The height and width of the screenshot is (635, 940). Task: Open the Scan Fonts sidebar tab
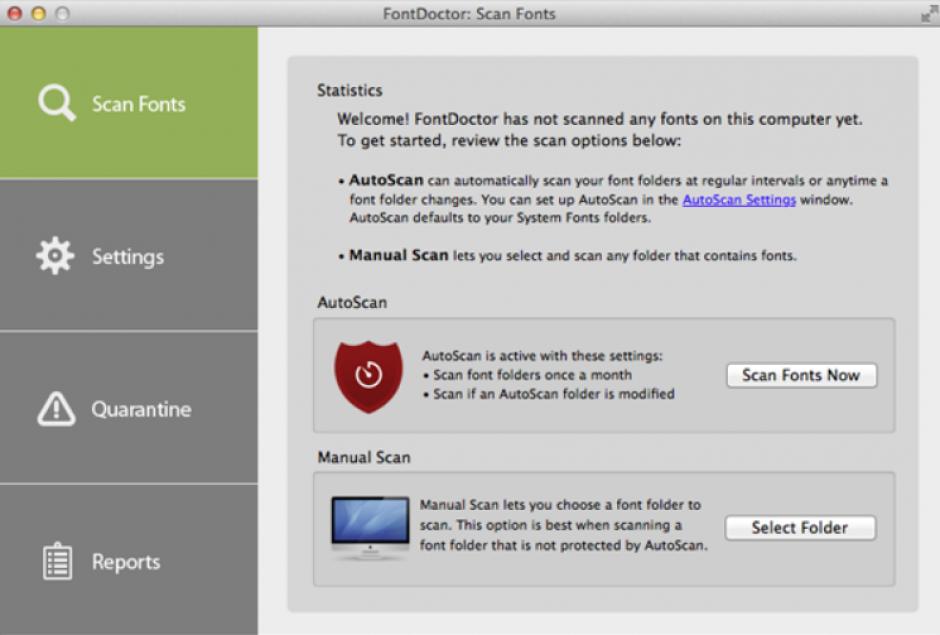129,103
